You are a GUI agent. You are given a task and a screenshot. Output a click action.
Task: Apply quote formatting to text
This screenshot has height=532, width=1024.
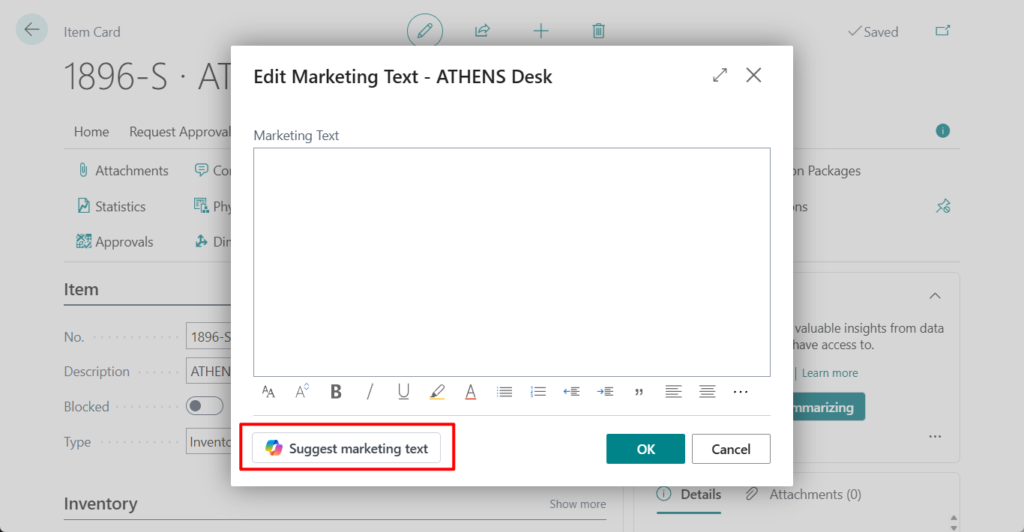point(639,392)
